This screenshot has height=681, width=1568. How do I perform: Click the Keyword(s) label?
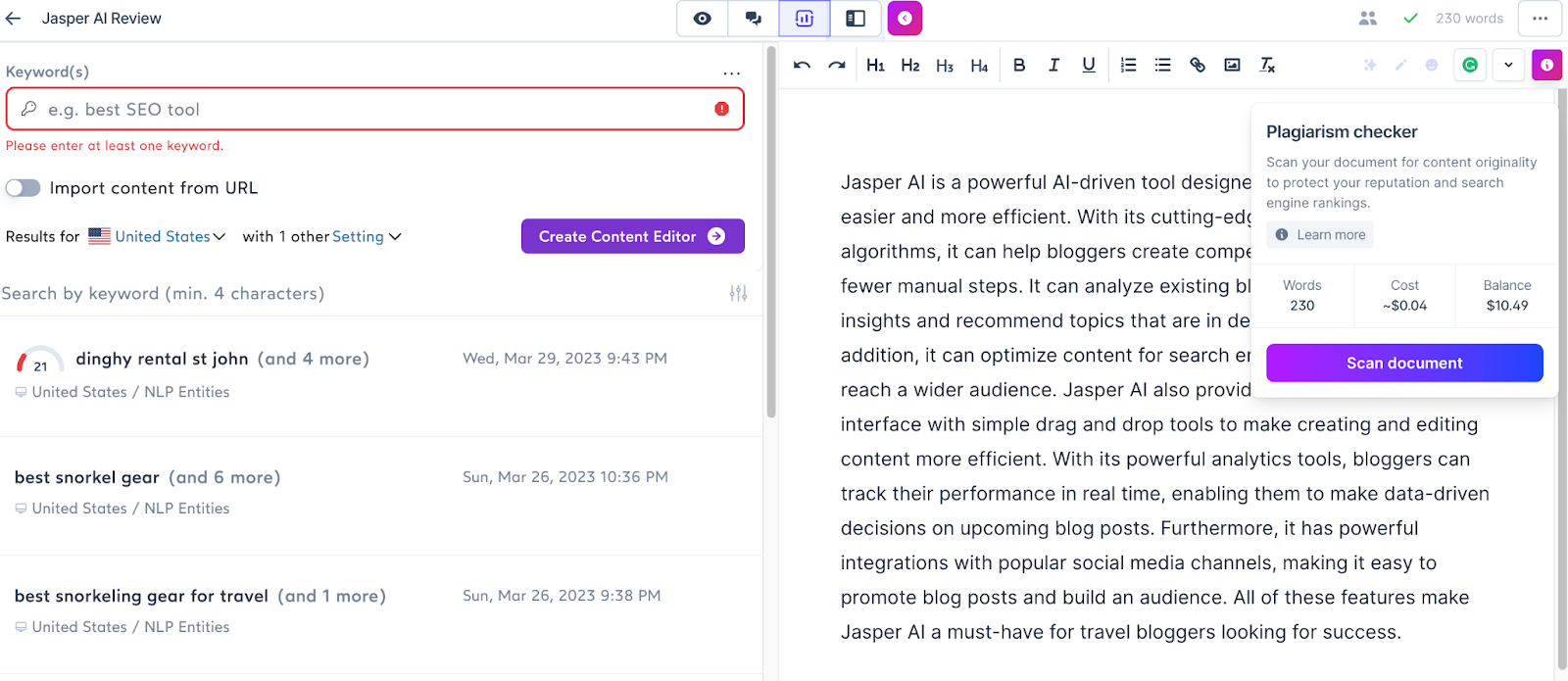tap(47, 72)
